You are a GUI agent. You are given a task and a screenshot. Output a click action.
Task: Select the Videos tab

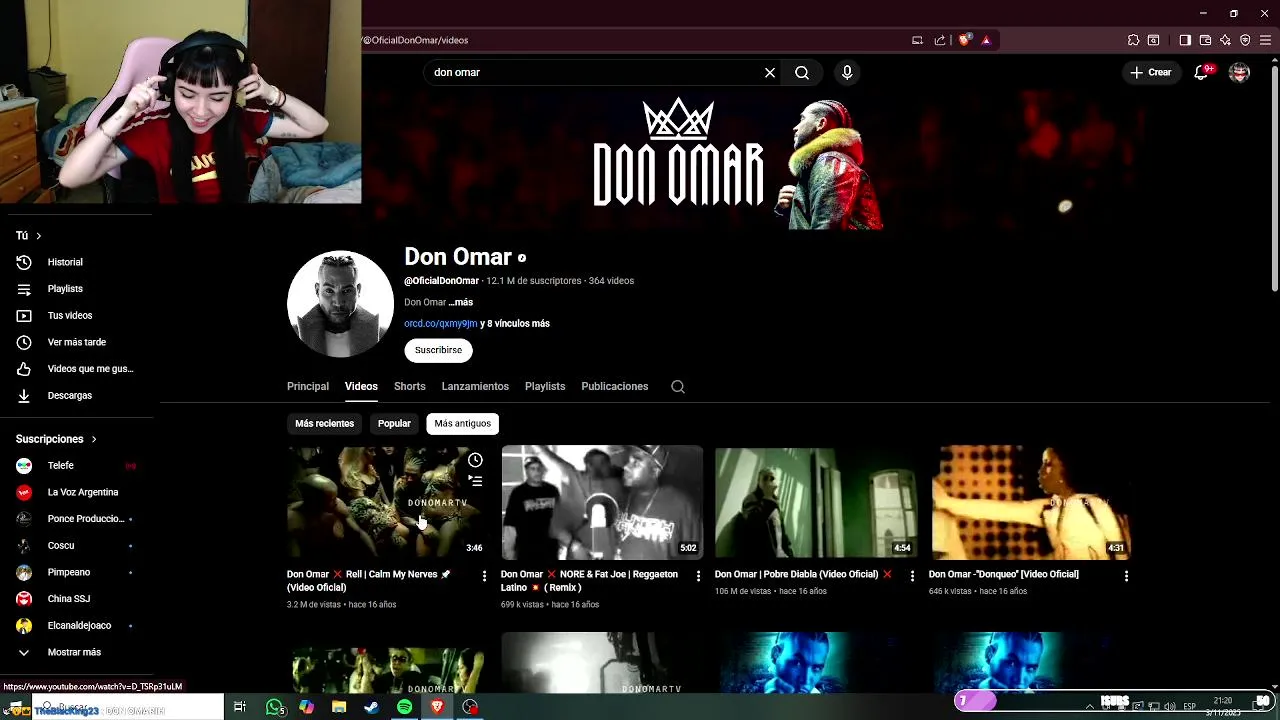(361, 386)
